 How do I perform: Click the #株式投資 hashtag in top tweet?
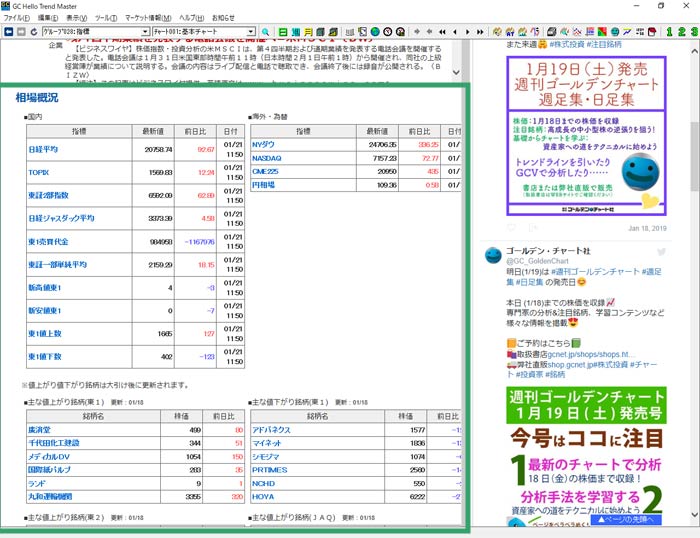[567, 44]
